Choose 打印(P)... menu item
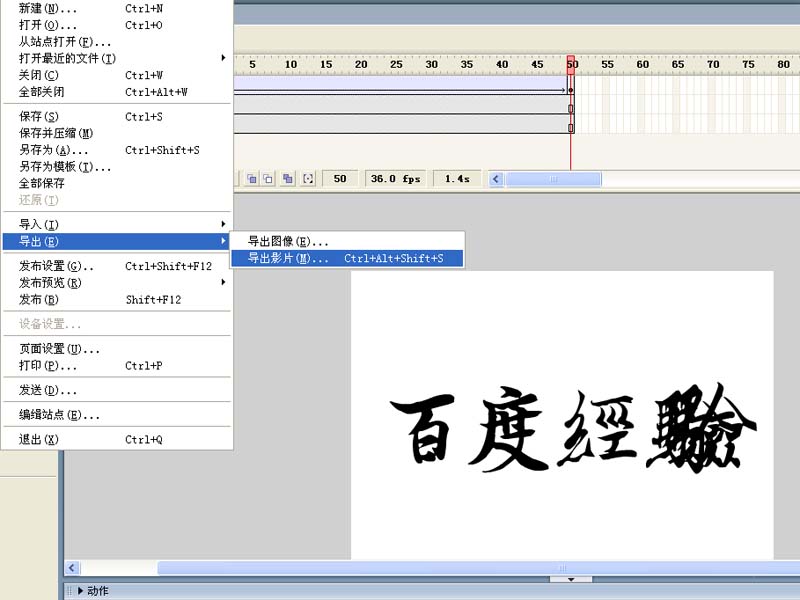The height and width of the screenshot is (600, 800). [x=117, y=366]
